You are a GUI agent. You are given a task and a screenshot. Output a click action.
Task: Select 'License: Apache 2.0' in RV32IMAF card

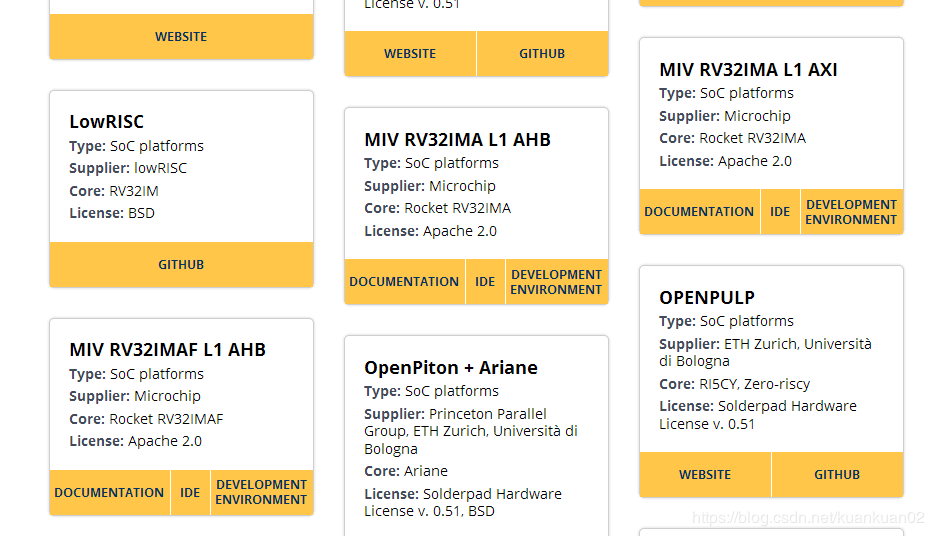tap(136, 441)
